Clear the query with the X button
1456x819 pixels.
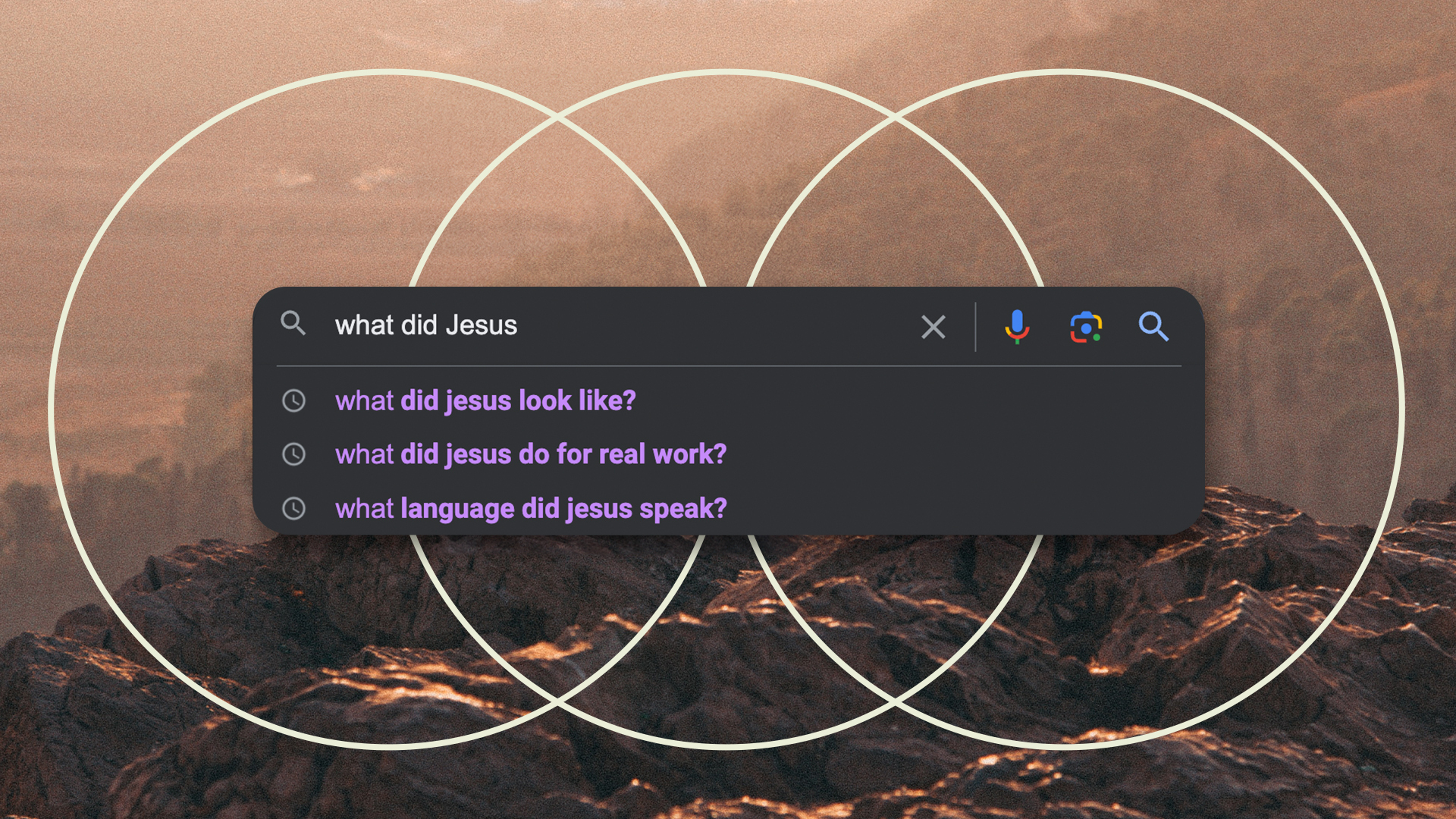coord(933,328)
